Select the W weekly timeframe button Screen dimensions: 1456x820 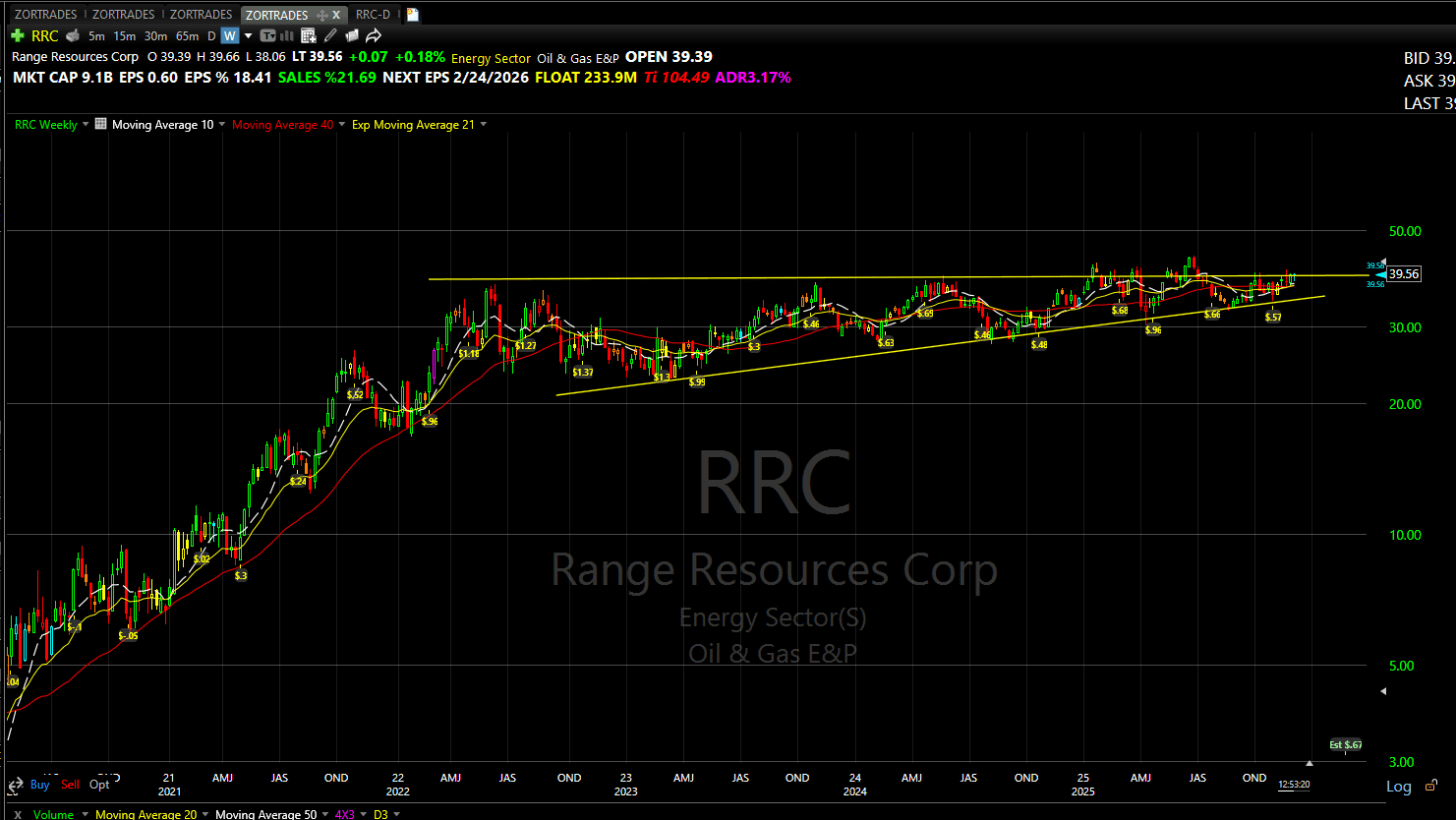click(230, 36)
